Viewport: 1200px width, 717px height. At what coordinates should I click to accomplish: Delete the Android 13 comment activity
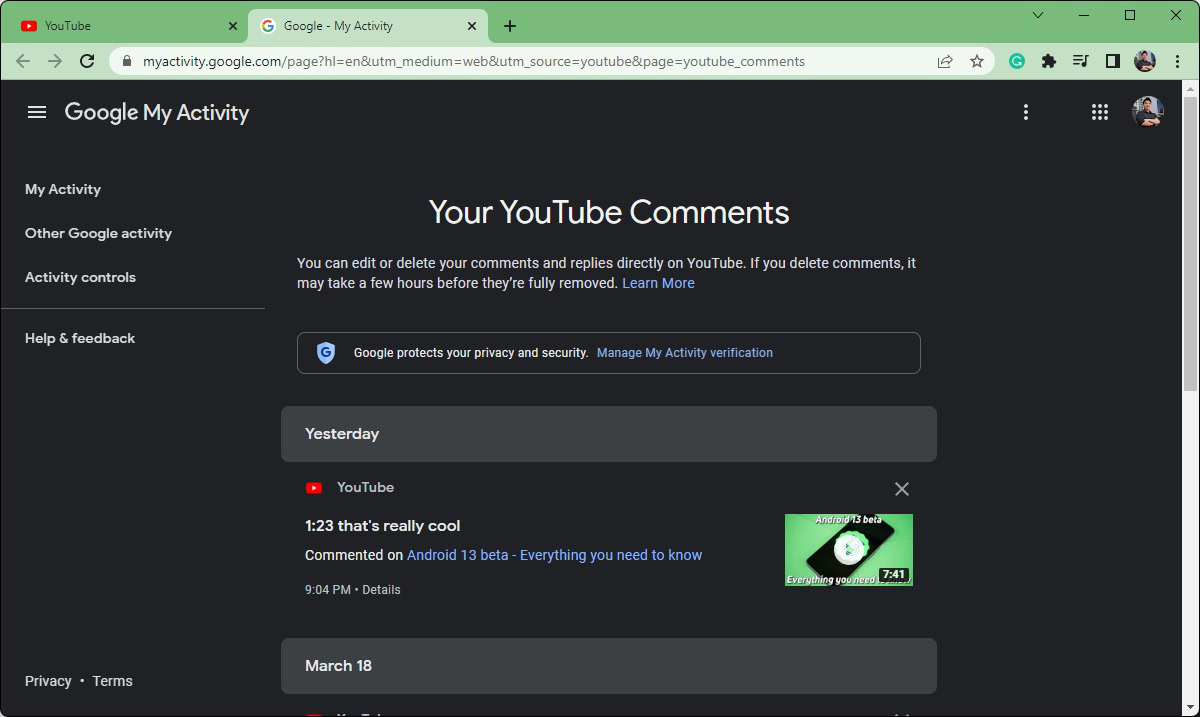click(901, 489)
